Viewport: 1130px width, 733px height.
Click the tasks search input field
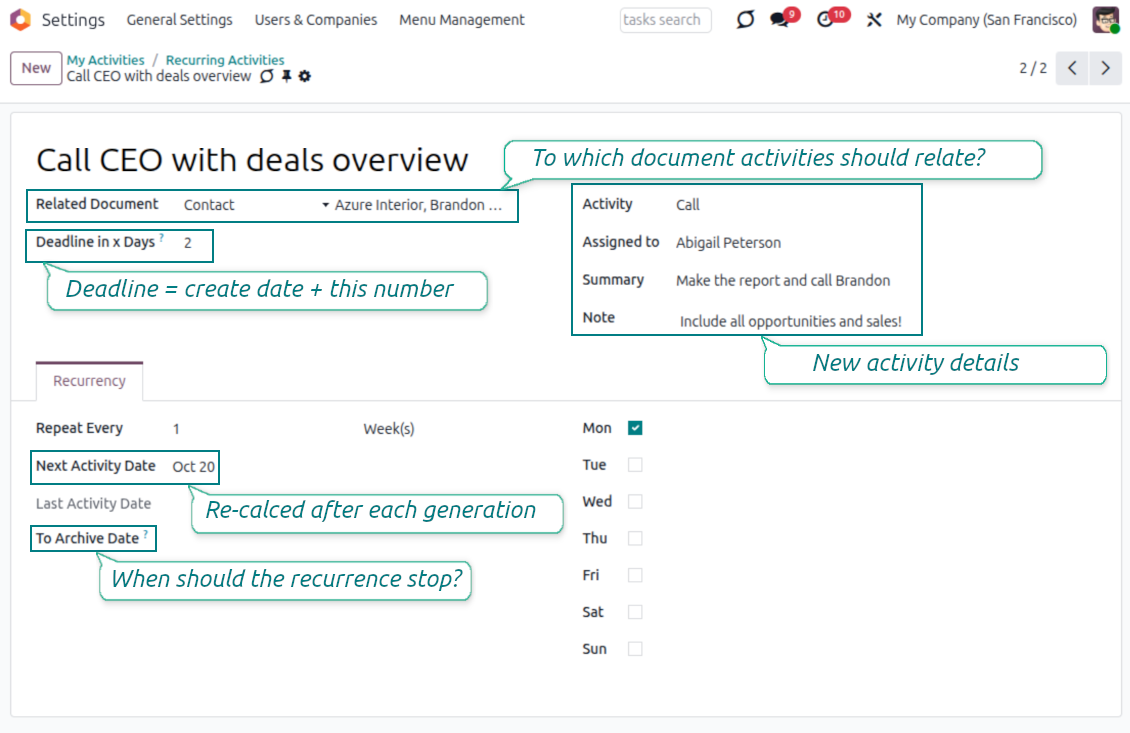coord(665,20)
